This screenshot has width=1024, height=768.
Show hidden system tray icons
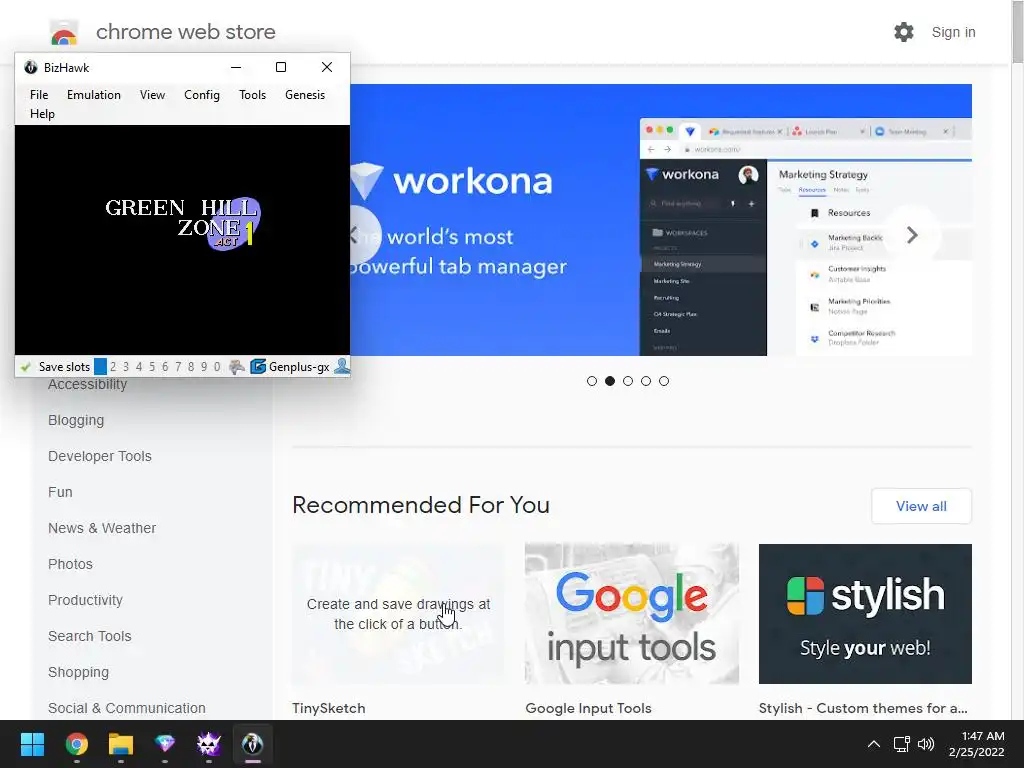pyautogui.click(x=874, y=744)
